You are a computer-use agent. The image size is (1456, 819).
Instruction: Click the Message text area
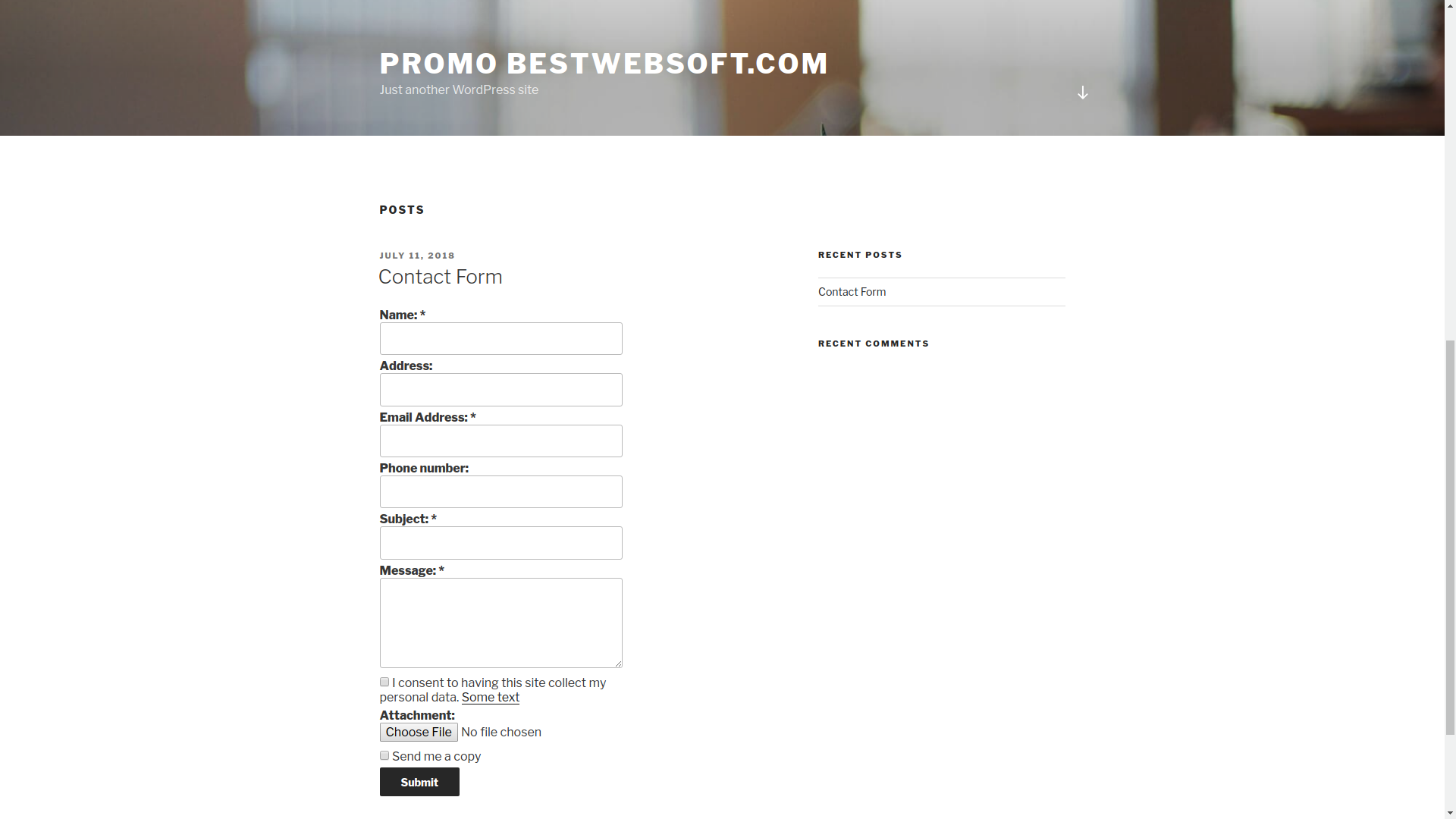(500, 622)
